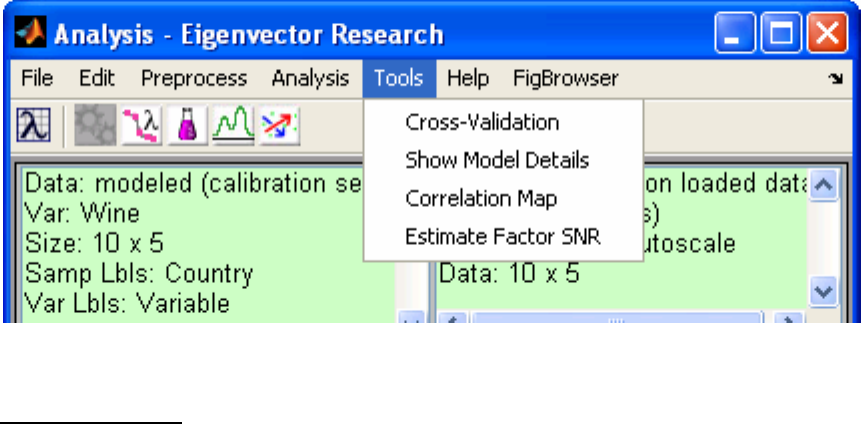Viewport: 861px width, 424px height.
Task: Click the purple flask scores icon
Action: [187, 125]
